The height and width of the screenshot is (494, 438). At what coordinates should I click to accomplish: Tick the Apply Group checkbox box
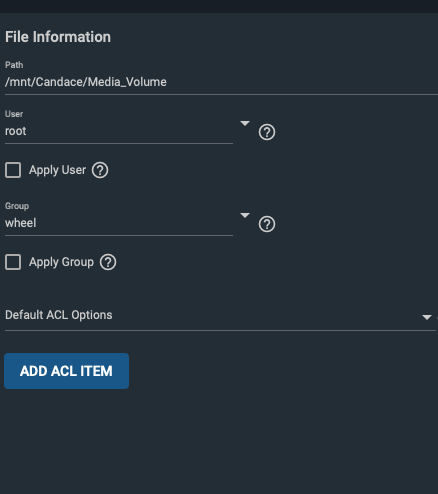pos(13,262)
